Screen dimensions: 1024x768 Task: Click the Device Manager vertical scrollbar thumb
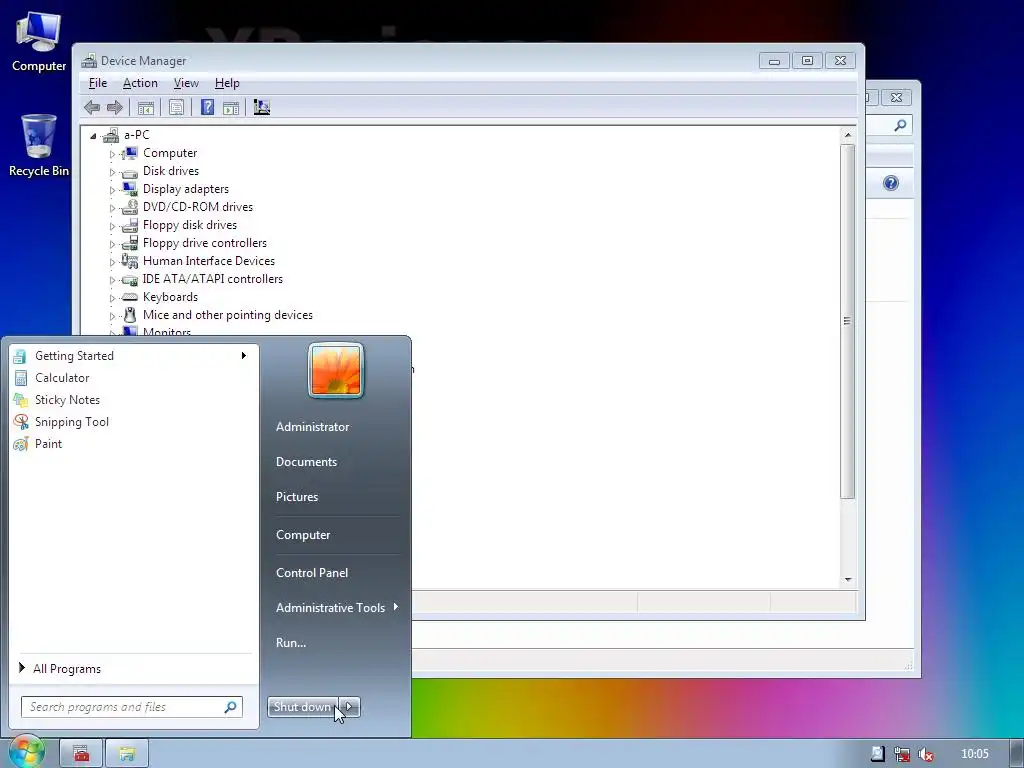pos(848,321)
